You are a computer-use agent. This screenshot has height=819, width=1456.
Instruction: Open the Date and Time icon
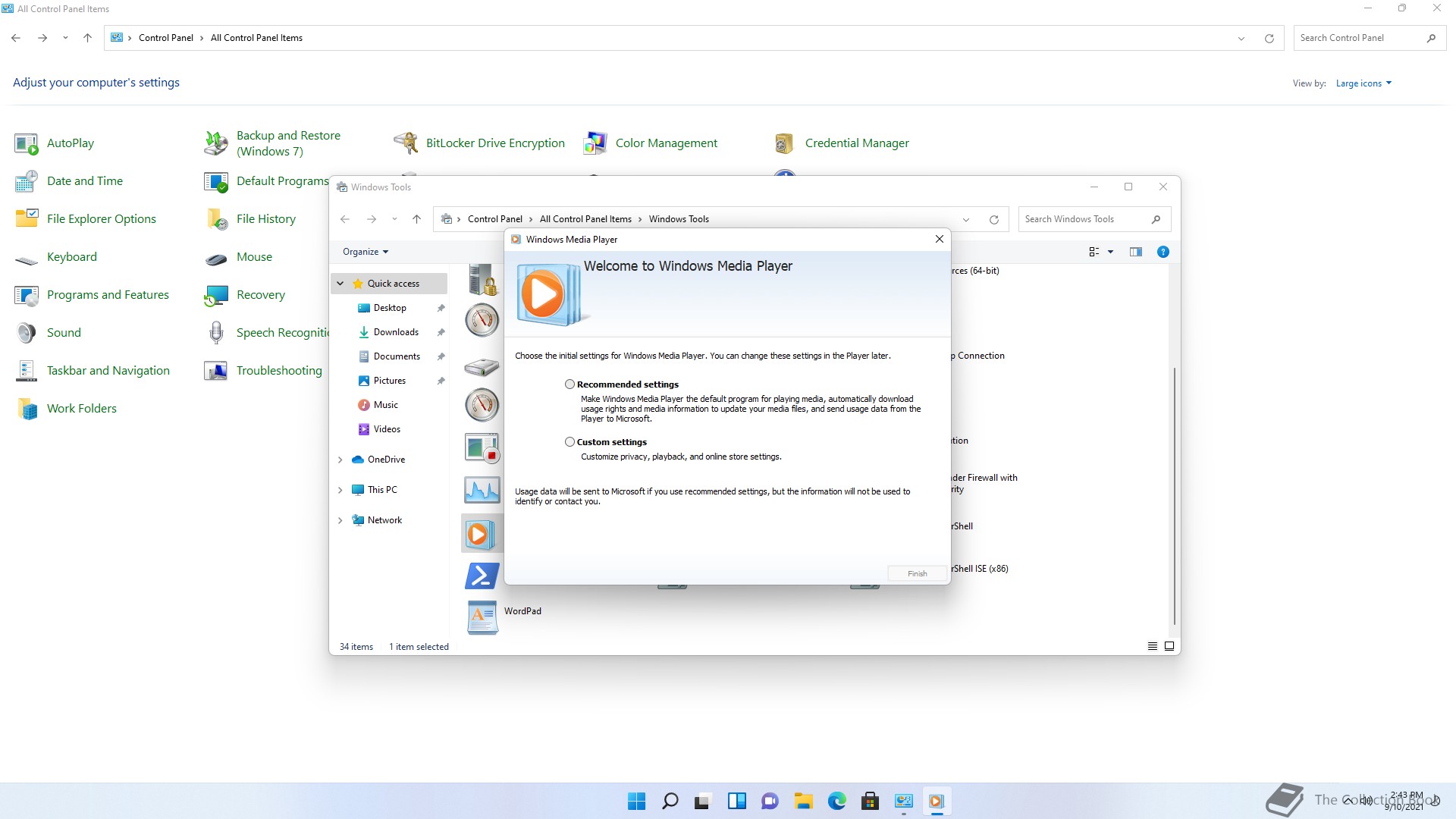[27, 181]
